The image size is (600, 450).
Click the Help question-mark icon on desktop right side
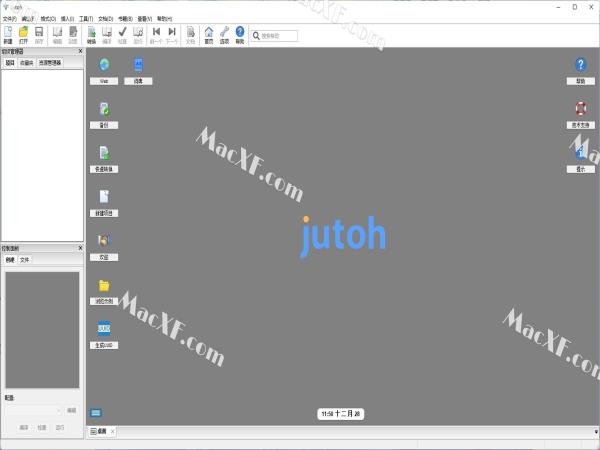580,64
